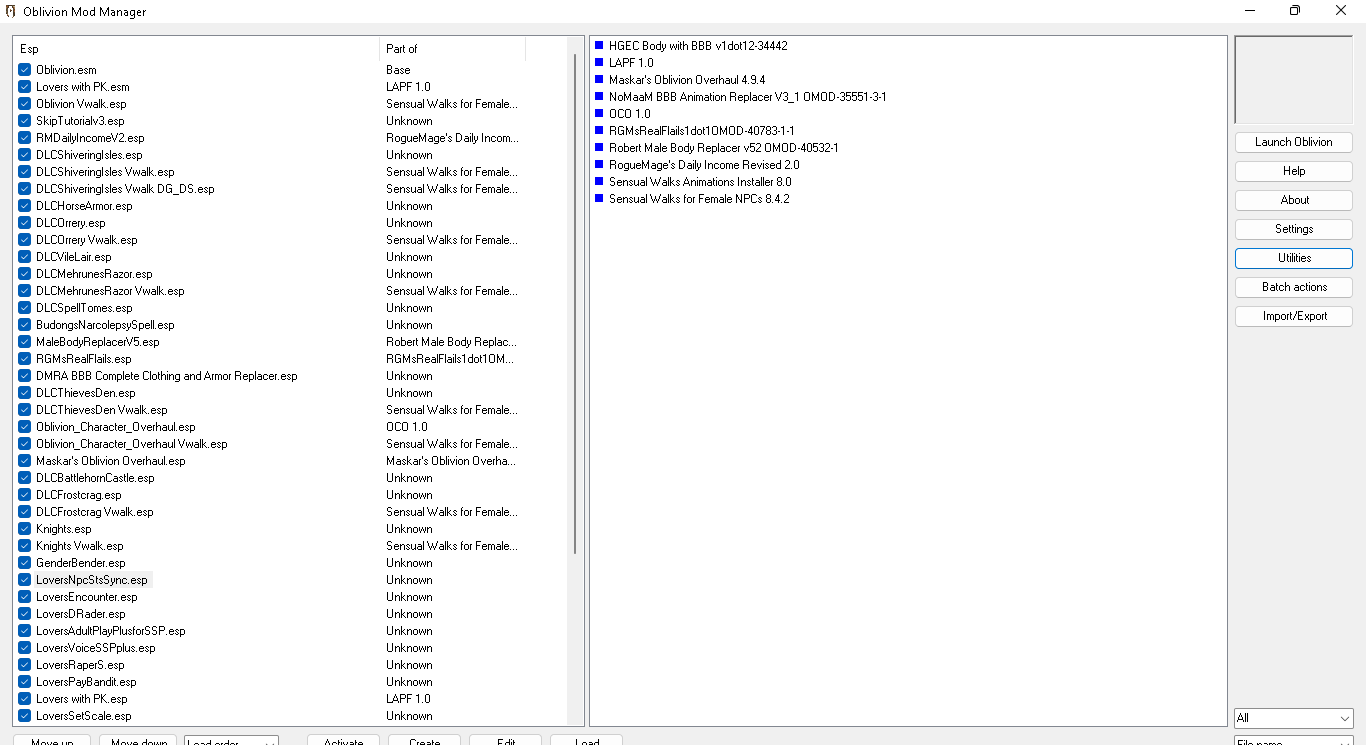The image size is (1366, 745).
Task: Select the Robert Male Body Replacer v52 OMOD entry
Action: click(x=724, y=148)
